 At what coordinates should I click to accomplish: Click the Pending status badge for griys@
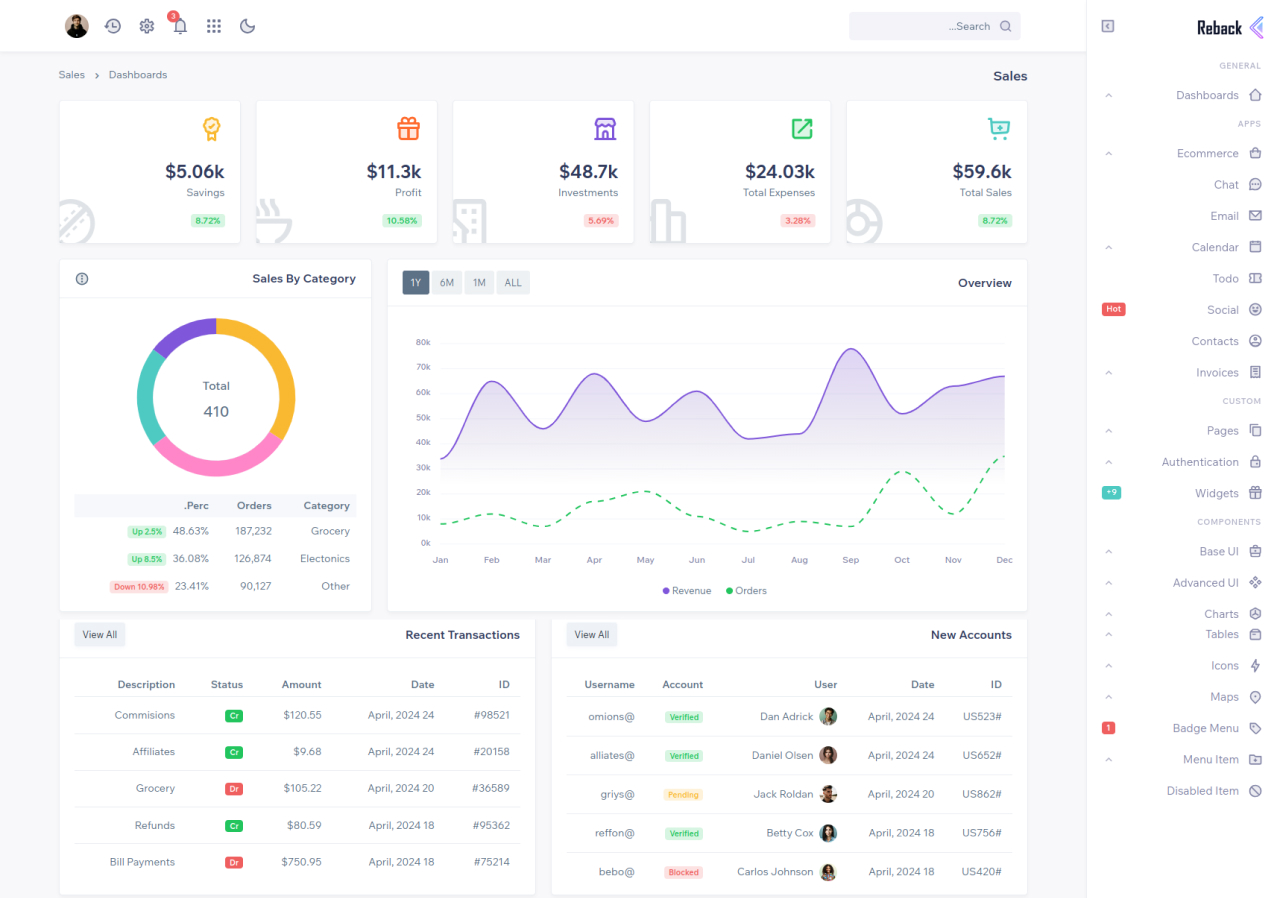point(683,795)
